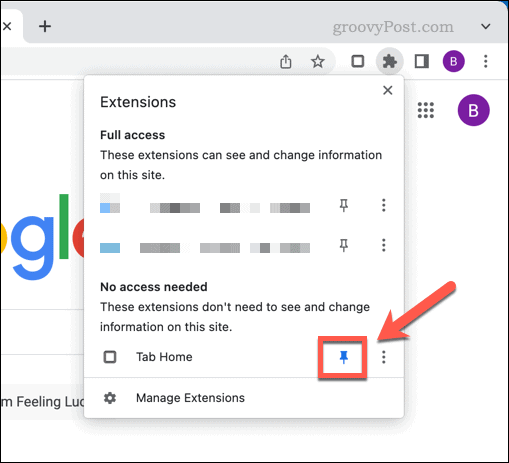Open more options for first blurred extension
This screenshot has width=509, height=463.
(x=384, y=205)
